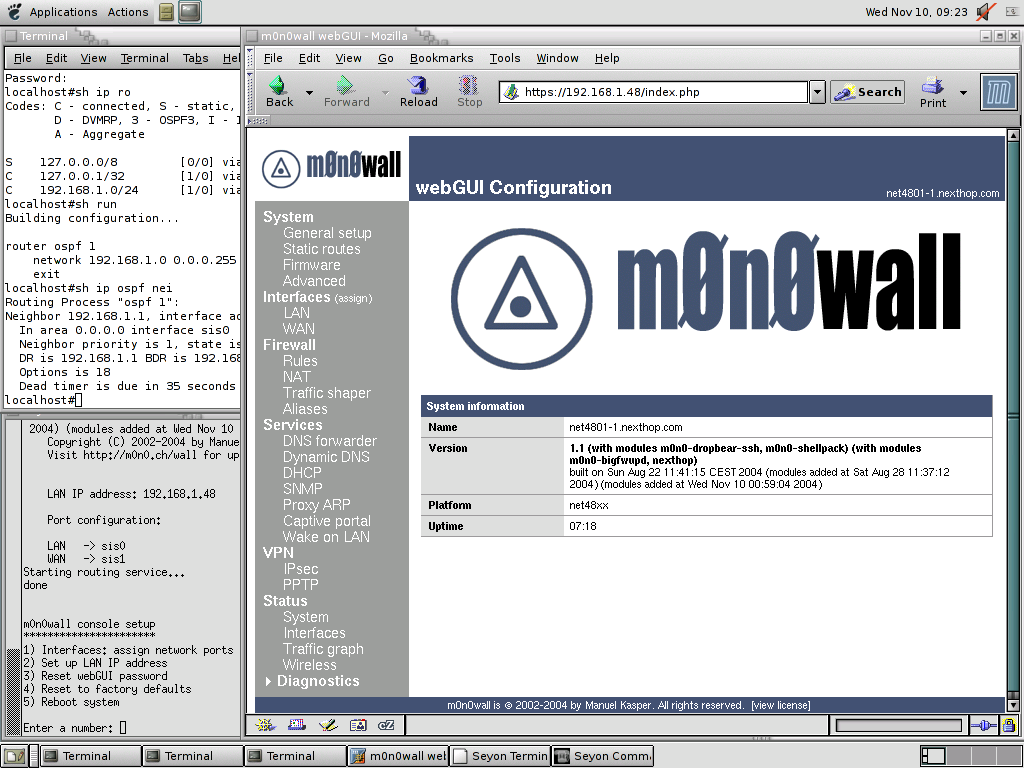The height and width of the screenshot is (768, 1024).
Task: Click the m0n0wall logo in the sidebar header
Action: point(332,166)
